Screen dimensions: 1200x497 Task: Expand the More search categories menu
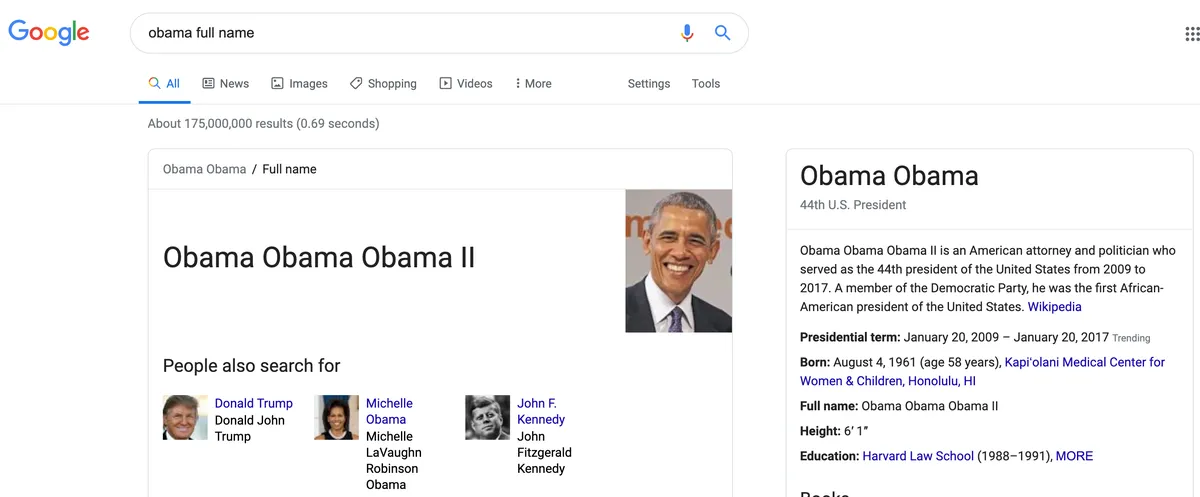533,83
